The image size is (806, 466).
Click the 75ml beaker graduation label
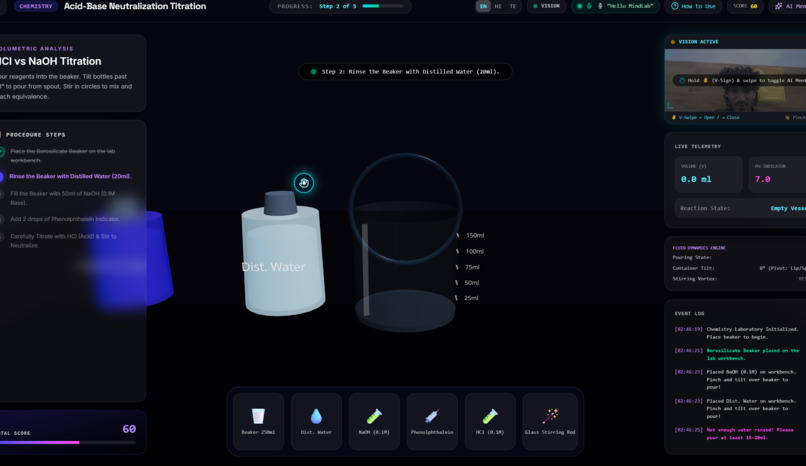[x=472, y=267]
